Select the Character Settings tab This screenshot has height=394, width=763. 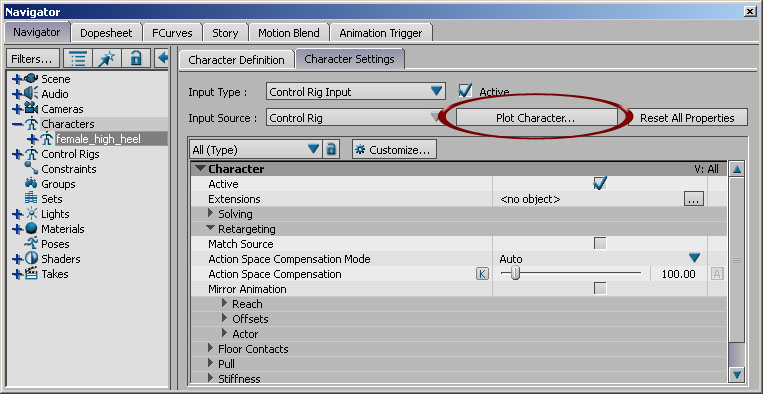click(x=349, y=59)
